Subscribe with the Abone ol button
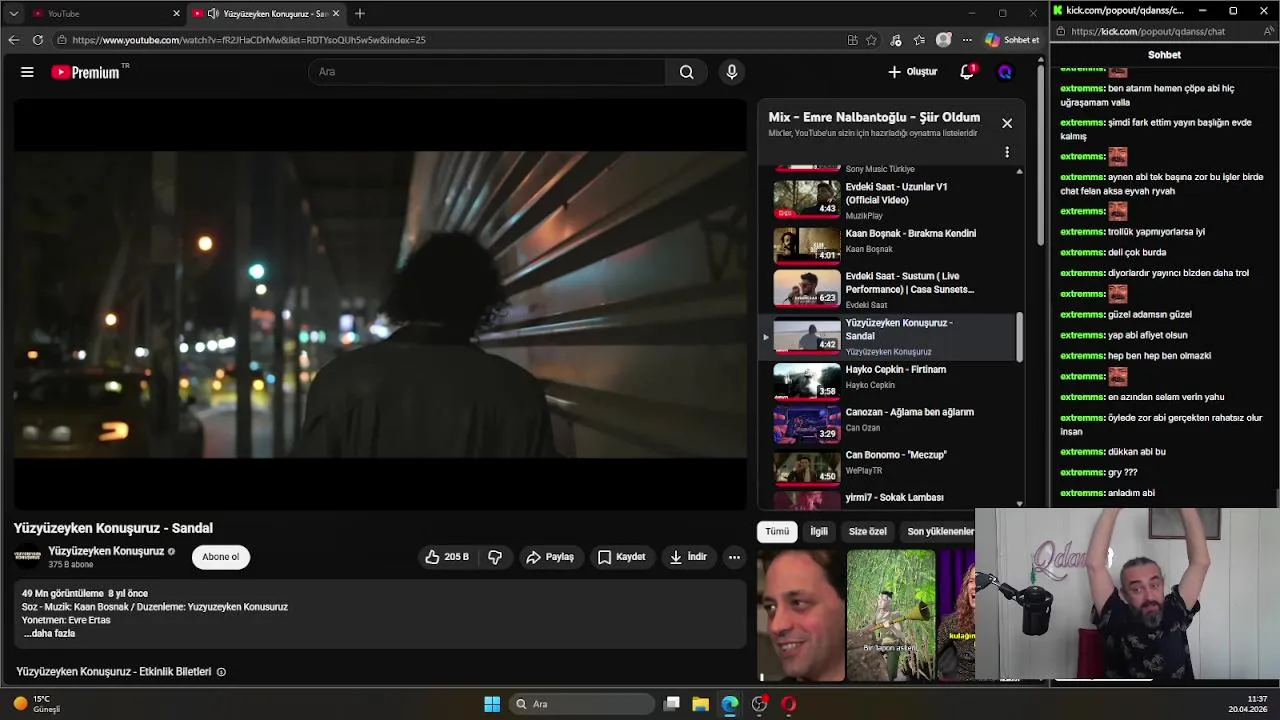This screenshot has width=1280, height=720. pyautogui.click(x=221, y=557)
